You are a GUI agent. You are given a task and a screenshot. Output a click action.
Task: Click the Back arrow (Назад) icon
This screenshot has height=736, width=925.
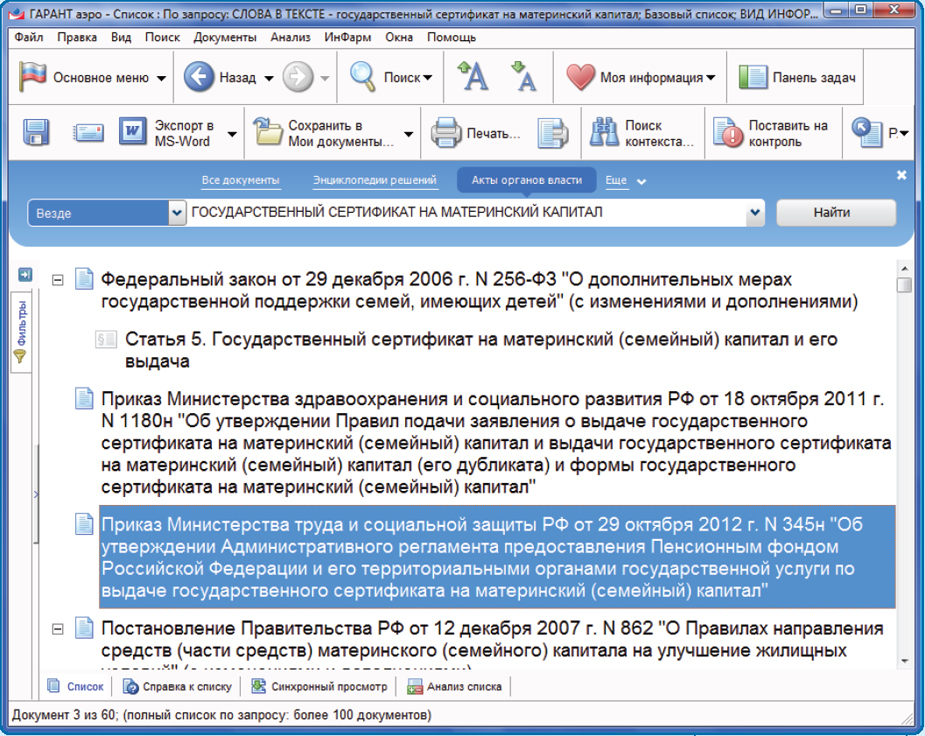click(199, 78)
